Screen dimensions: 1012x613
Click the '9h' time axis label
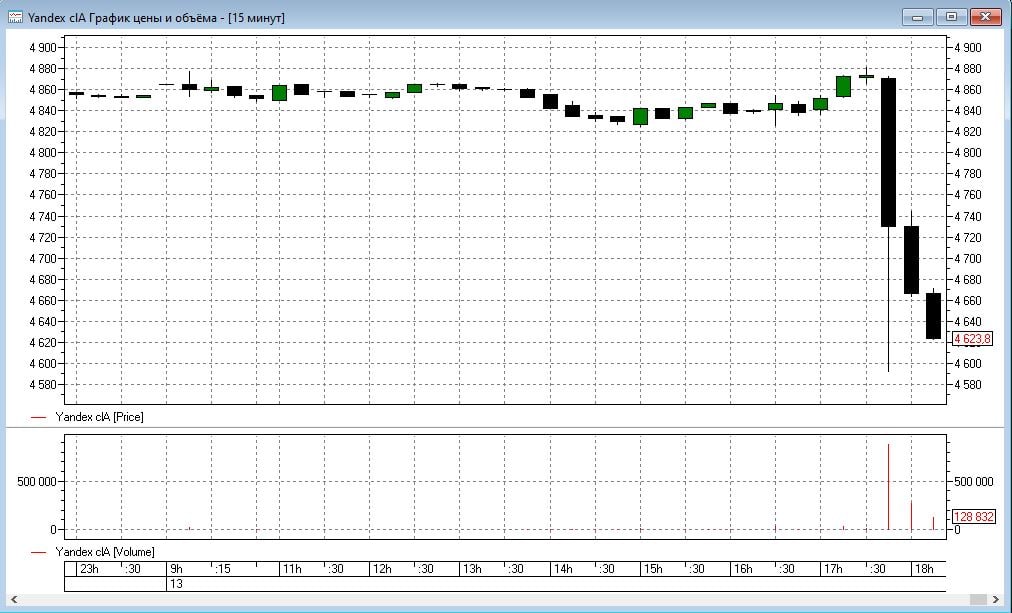(x=176, y=568)
